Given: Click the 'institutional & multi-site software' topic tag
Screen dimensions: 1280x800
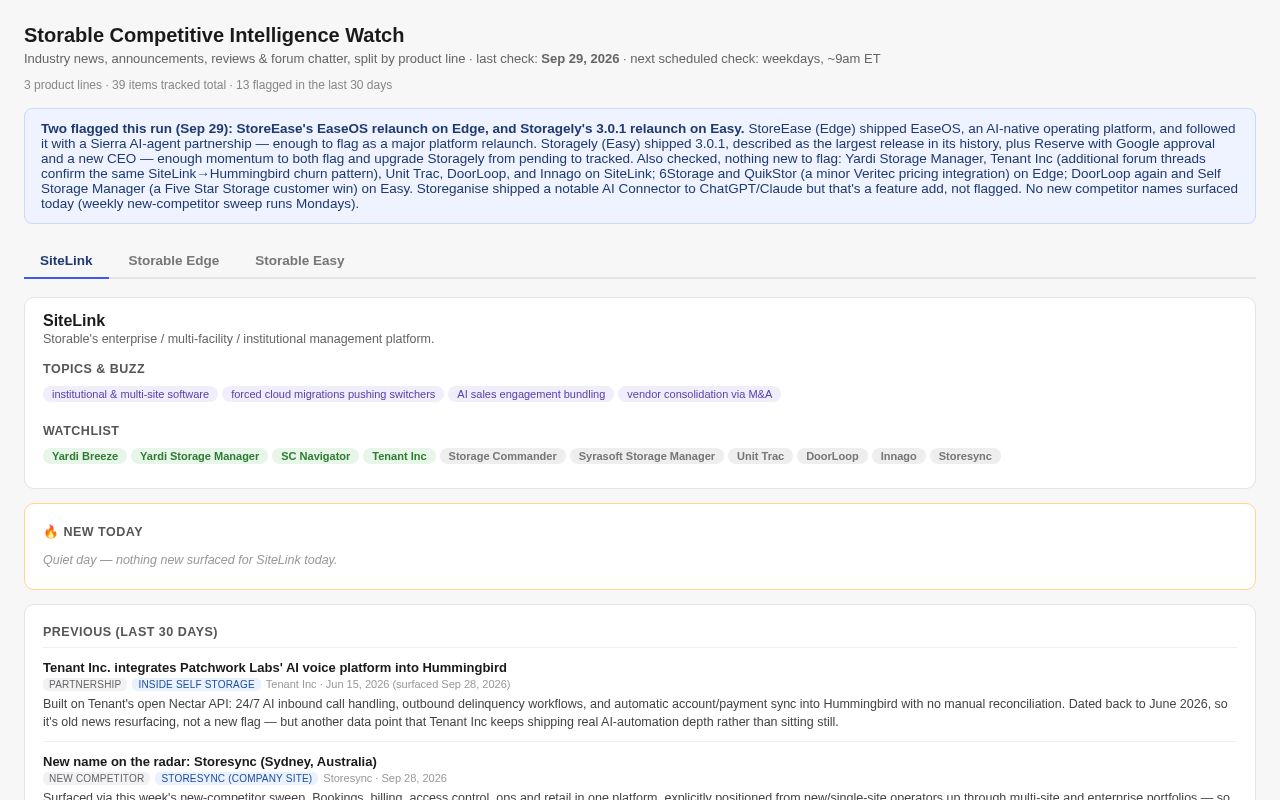Looking at the screenshot, I should (130, 394).
